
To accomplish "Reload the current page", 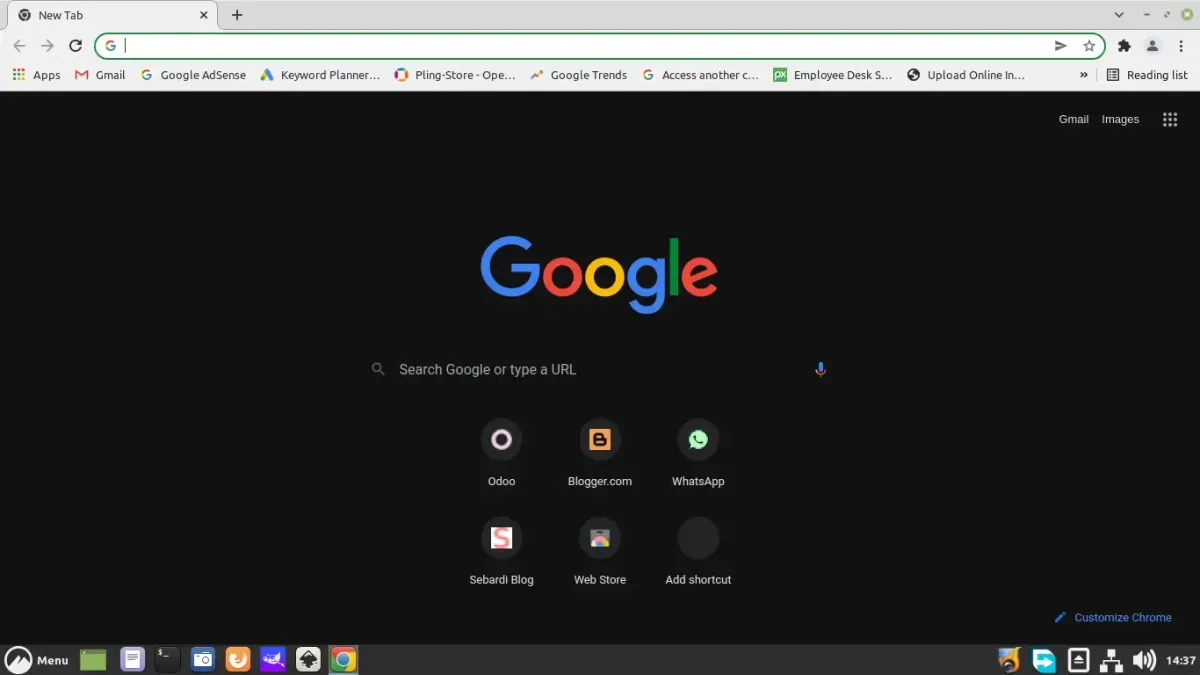I will tap(75, 46).
